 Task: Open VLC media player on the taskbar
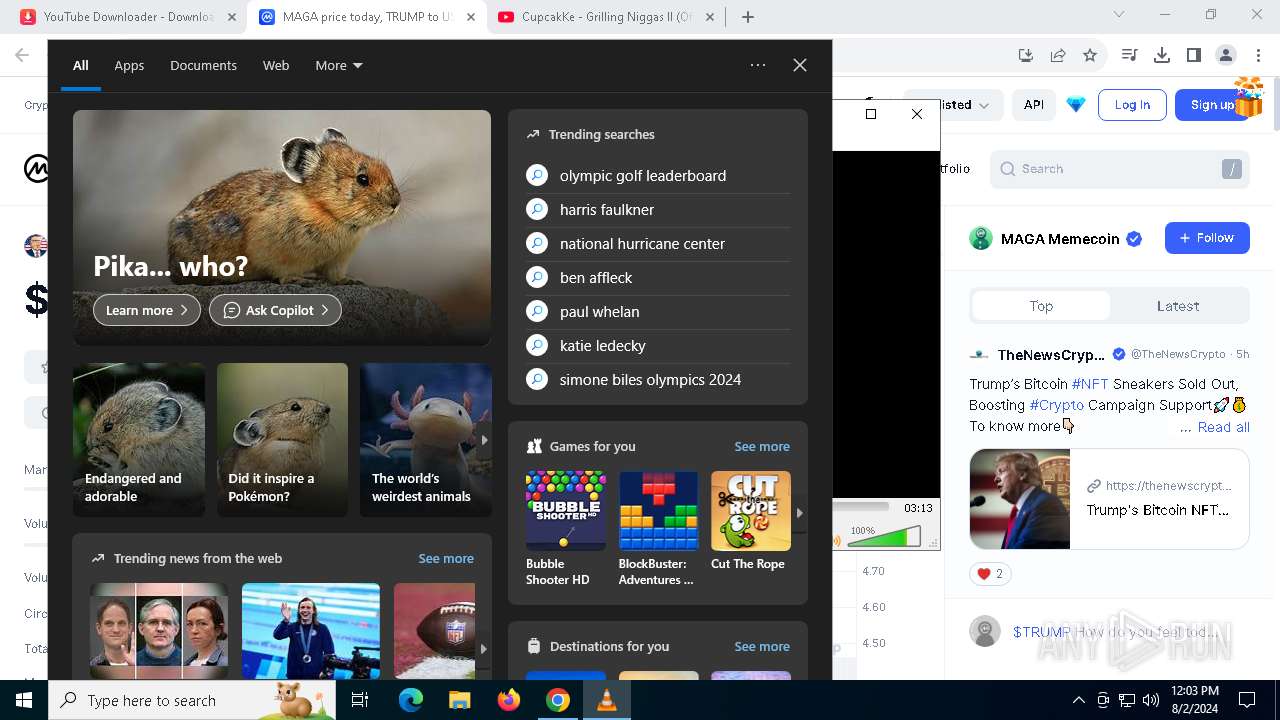pyautogui.click(x=606, y=700)
